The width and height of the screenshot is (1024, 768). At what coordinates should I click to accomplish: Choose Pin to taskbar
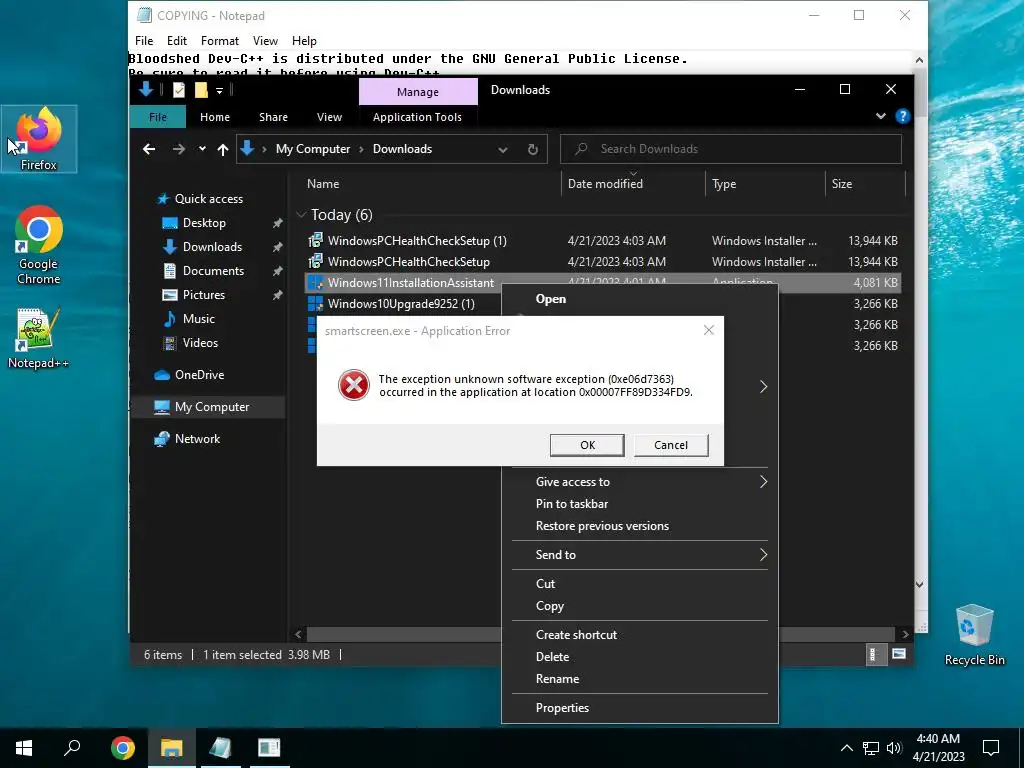(x=640, y=504)
